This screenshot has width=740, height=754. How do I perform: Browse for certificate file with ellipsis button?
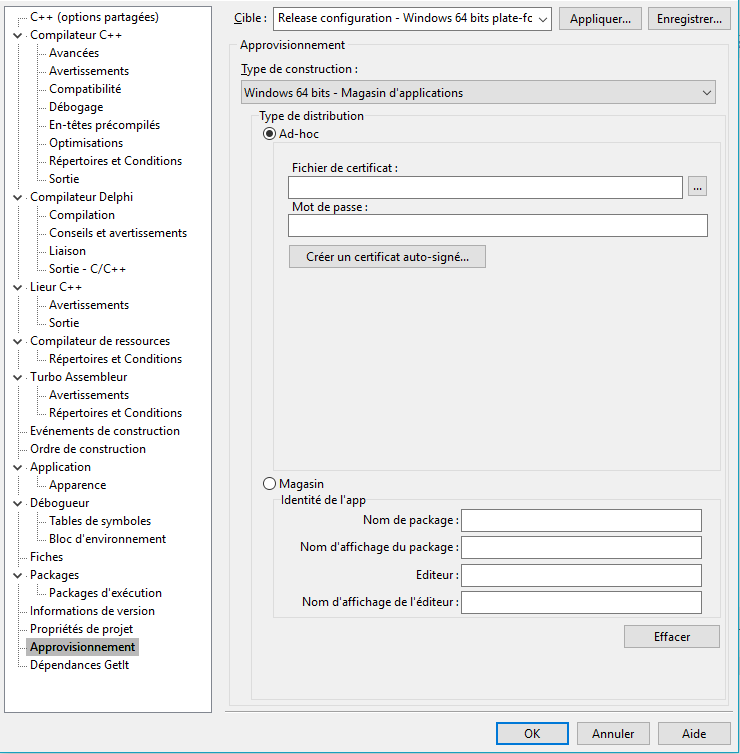tap(697, 187)
